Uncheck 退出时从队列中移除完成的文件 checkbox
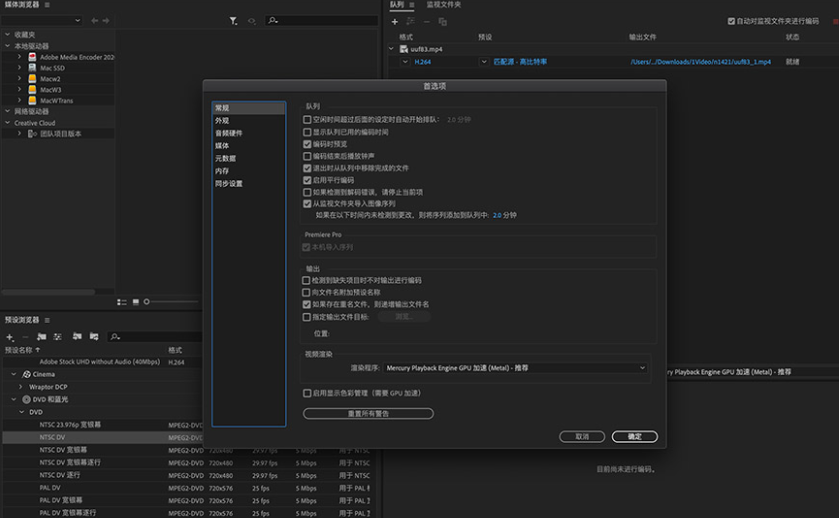Screen dimensions: 839x518 (307, 168)
